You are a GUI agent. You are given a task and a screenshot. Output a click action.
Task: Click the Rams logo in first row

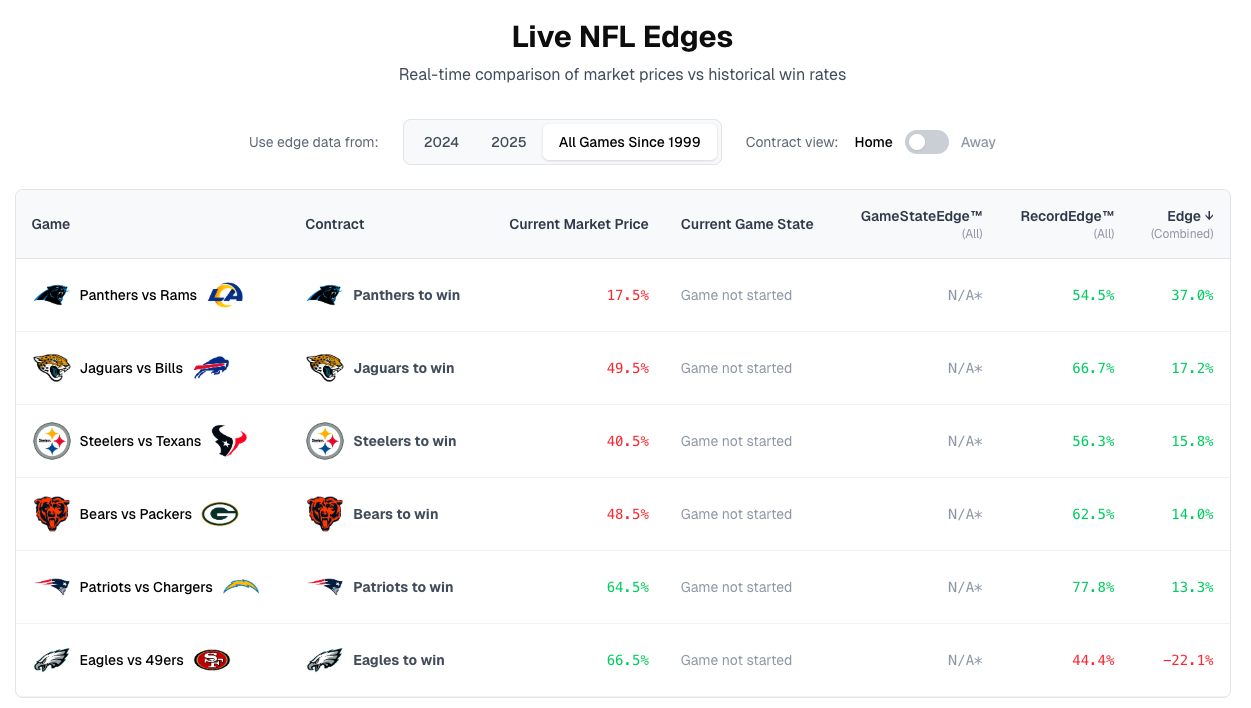point(225,295)
